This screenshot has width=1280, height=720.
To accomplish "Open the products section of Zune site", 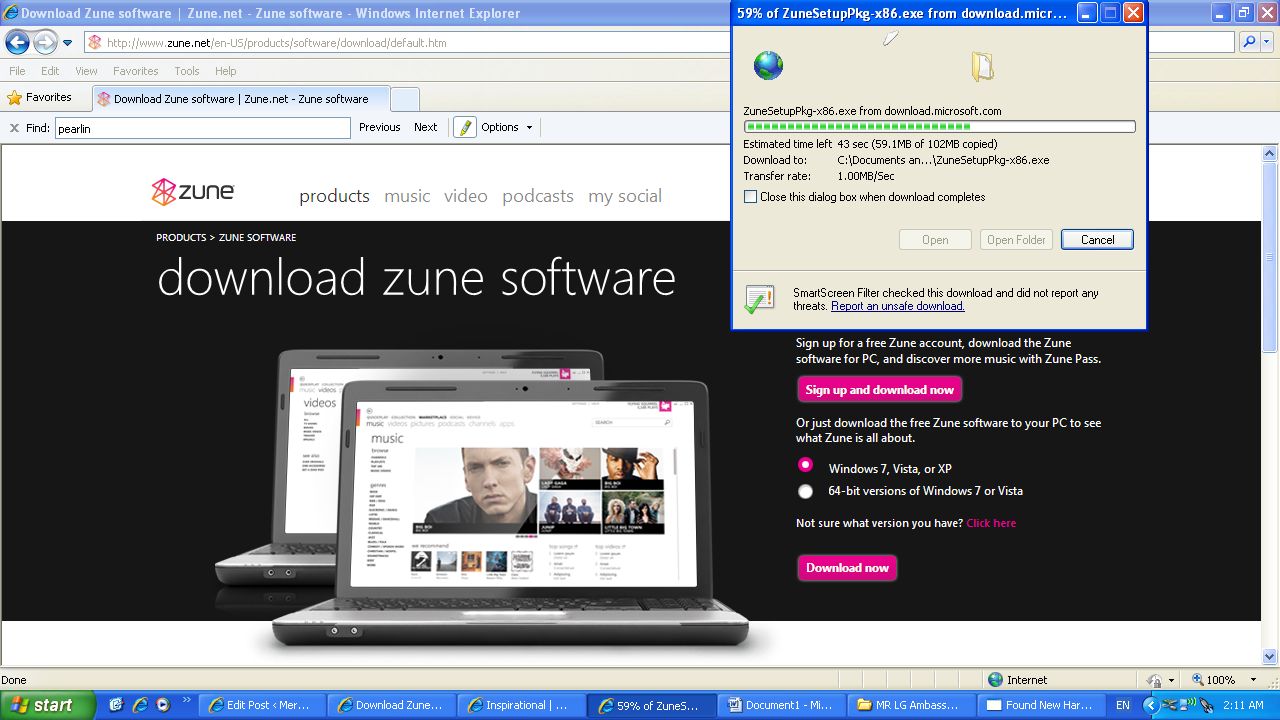I will (x=334, y=196).
